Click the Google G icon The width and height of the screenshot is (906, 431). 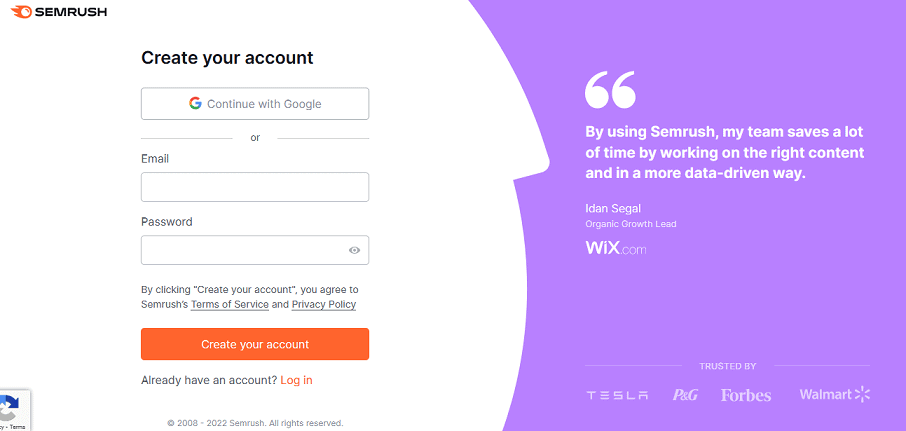tap(195, 103)
